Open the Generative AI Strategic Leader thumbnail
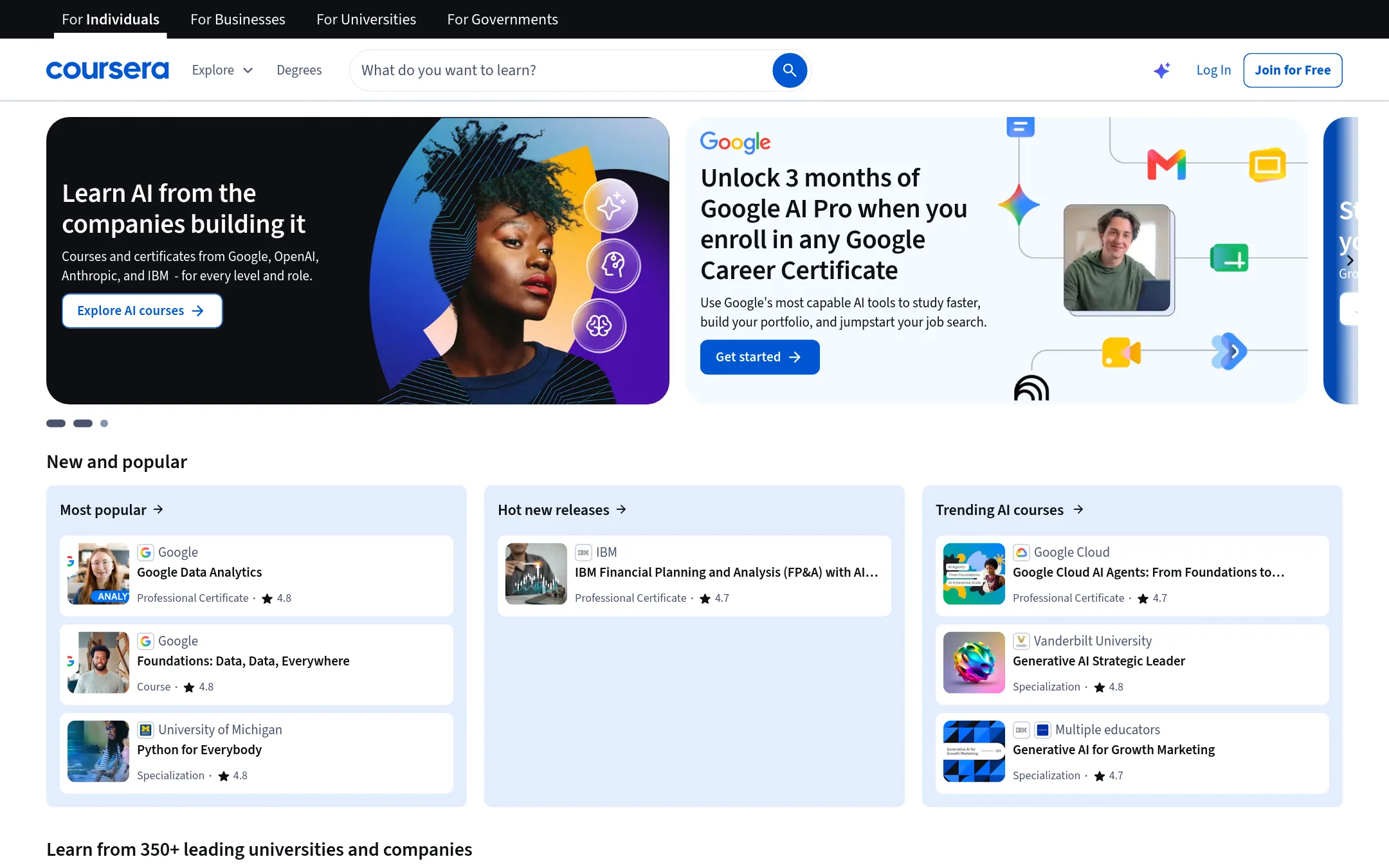 974,662
